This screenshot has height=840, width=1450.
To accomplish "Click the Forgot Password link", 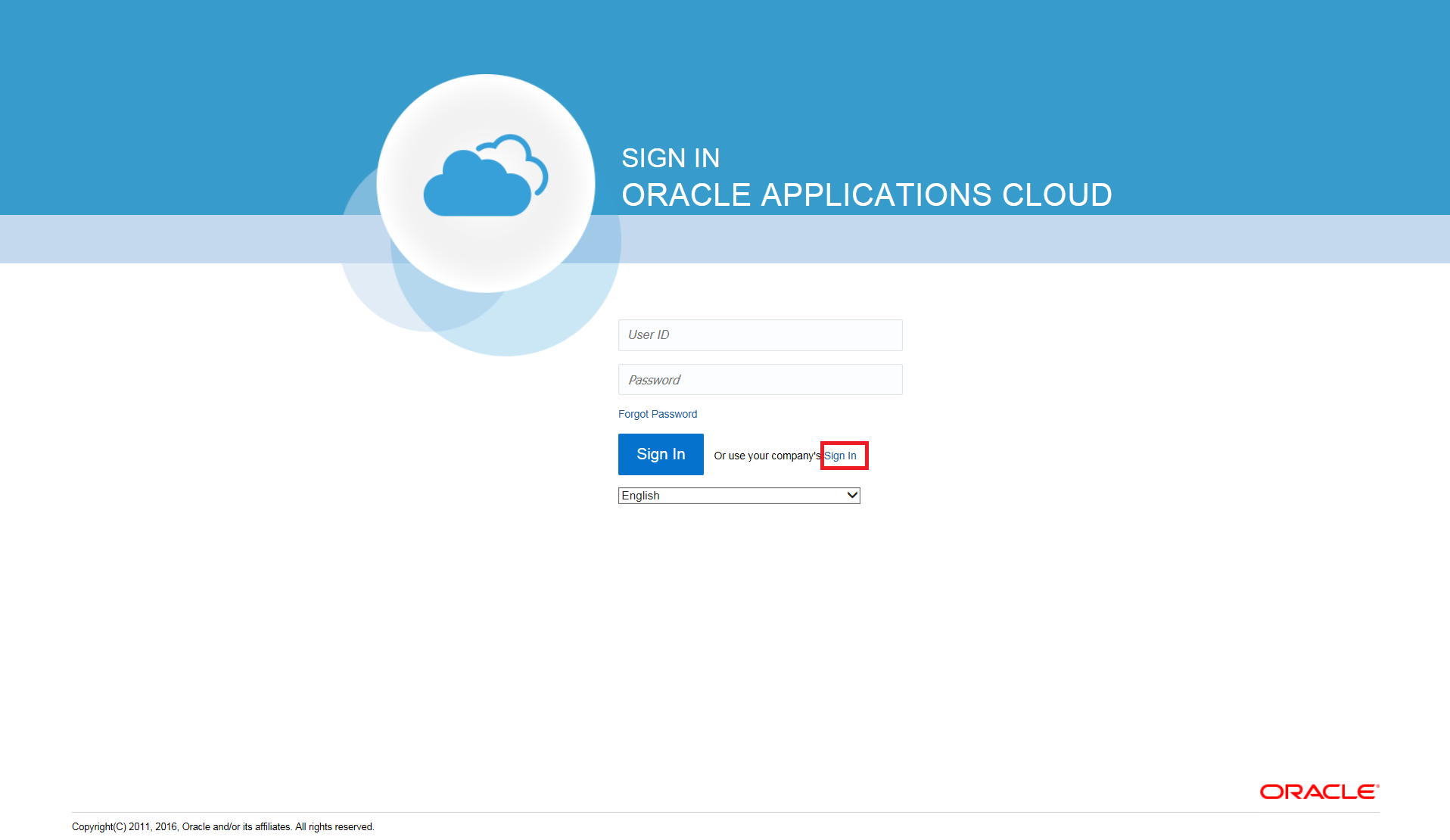I will 657,414.
